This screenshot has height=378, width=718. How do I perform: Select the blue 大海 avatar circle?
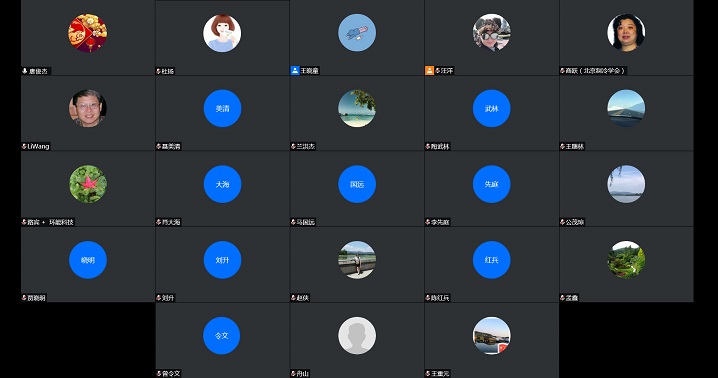(x=222, y=184)
